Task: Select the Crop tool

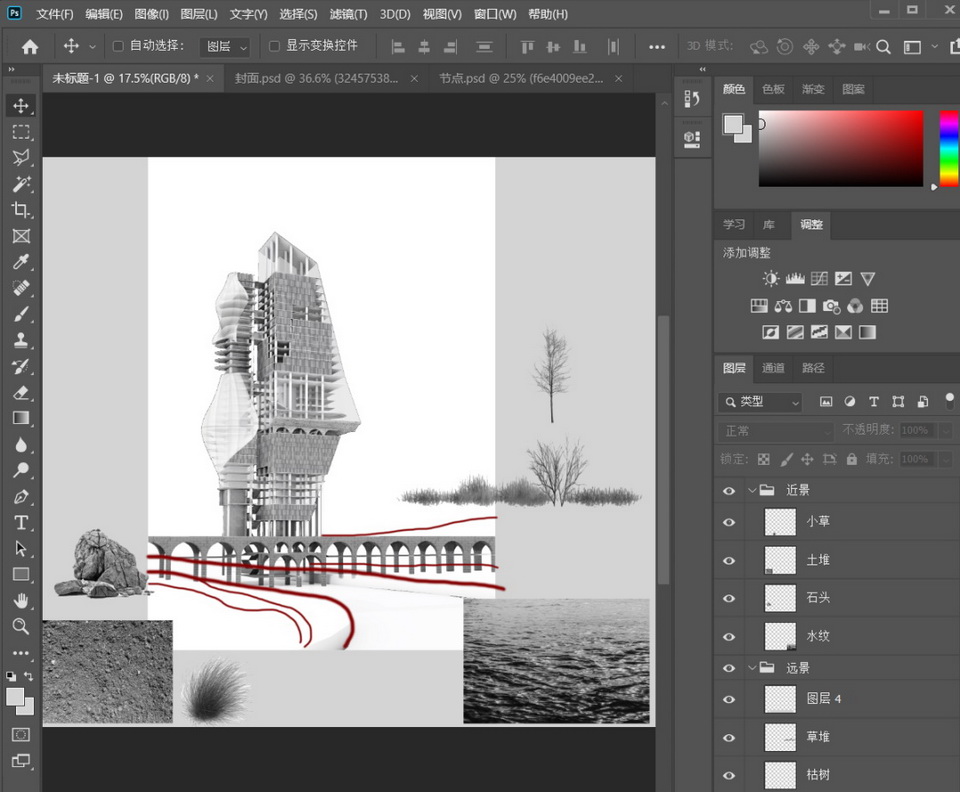Action: tap(21, 210)
